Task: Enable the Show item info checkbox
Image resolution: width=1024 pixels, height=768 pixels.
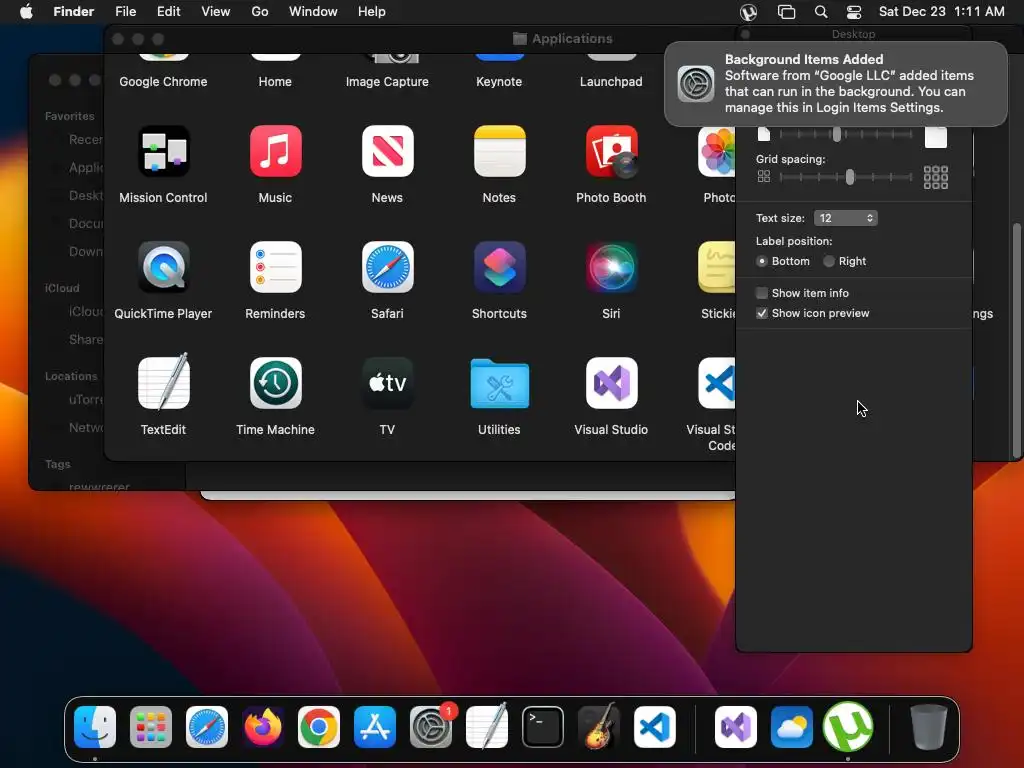Action: coord(761,293)
